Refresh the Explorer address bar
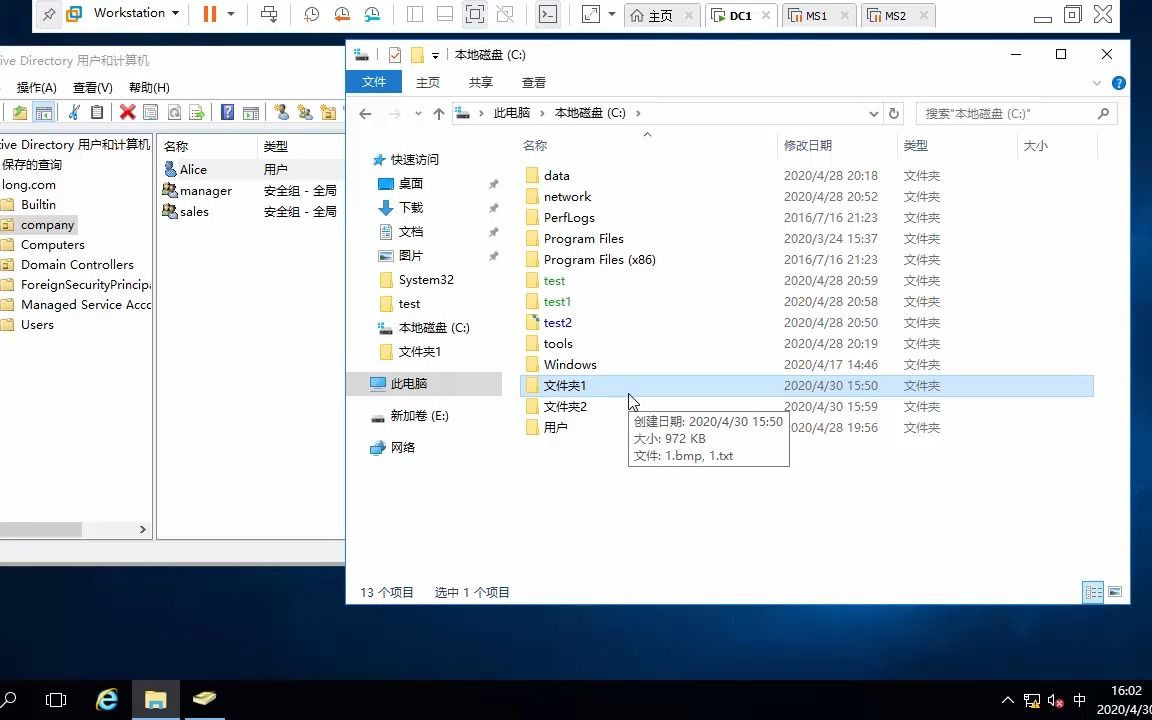1152x720 pixels. tap(893, 114)
